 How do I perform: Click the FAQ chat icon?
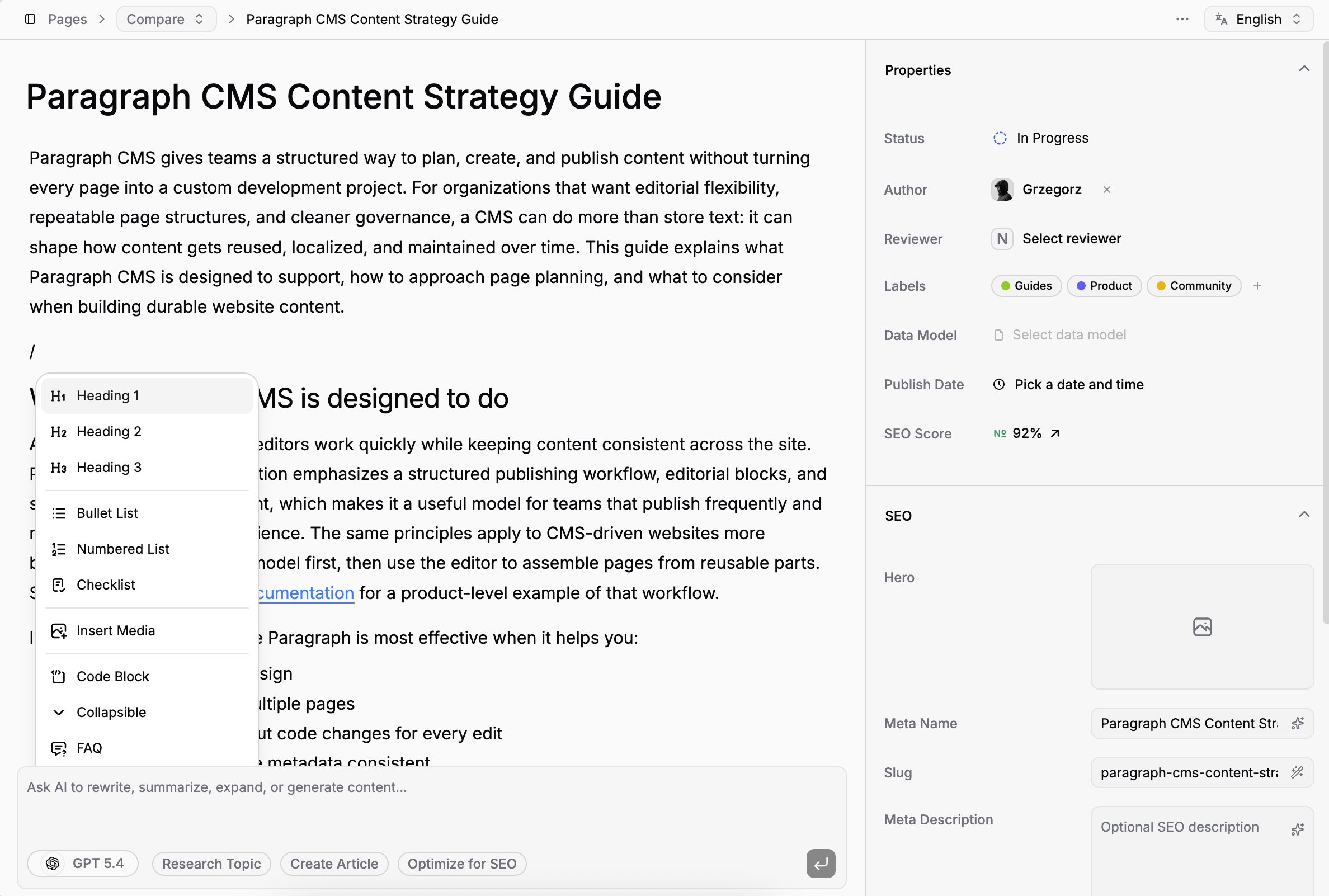pos(59,748)
